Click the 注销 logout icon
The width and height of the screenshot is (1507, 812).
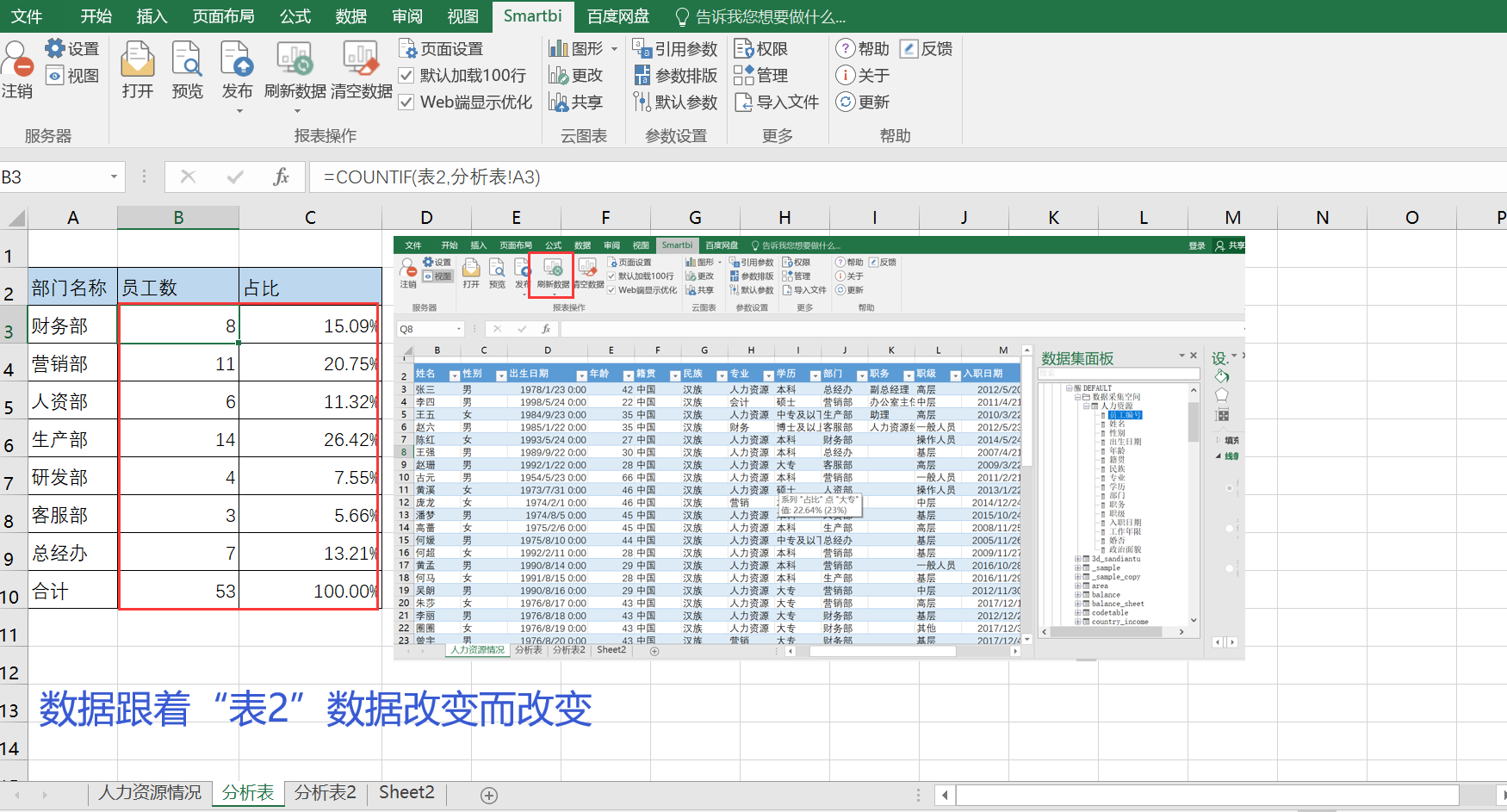(x=17, y=59)
